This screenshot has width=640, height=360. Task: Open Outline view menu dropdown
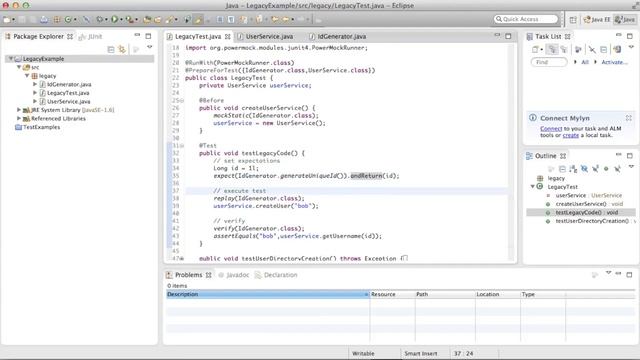(631, 166)
